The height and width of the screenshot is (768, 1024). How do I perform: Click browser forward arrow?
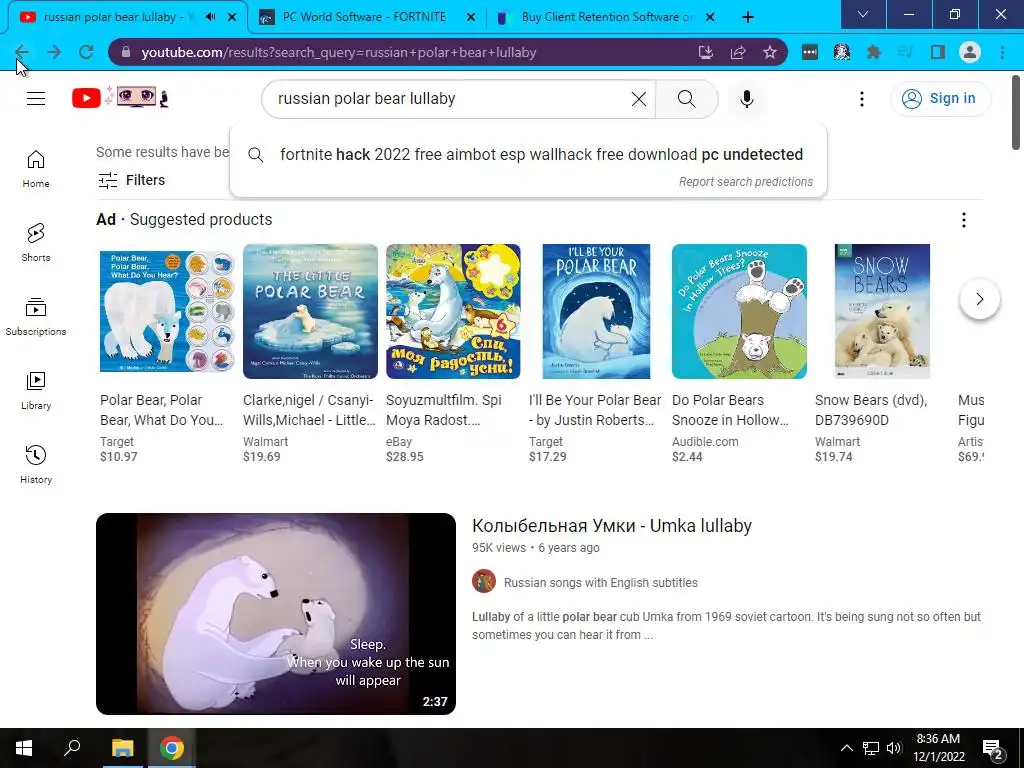(54, 52)
